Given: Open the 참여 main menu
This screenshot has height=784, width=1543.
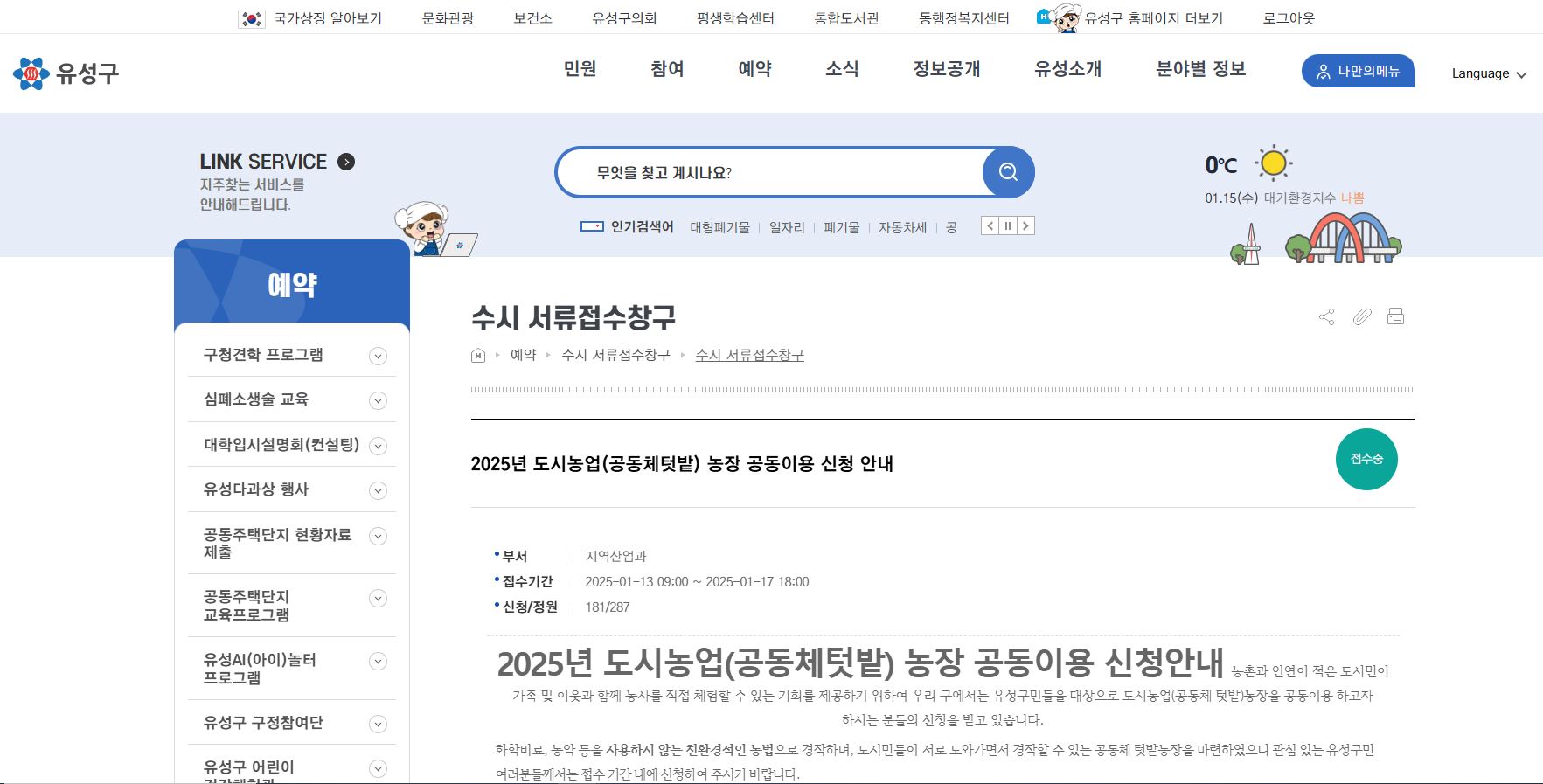Looking at the screenshot, I should click(x=667, y=69).
